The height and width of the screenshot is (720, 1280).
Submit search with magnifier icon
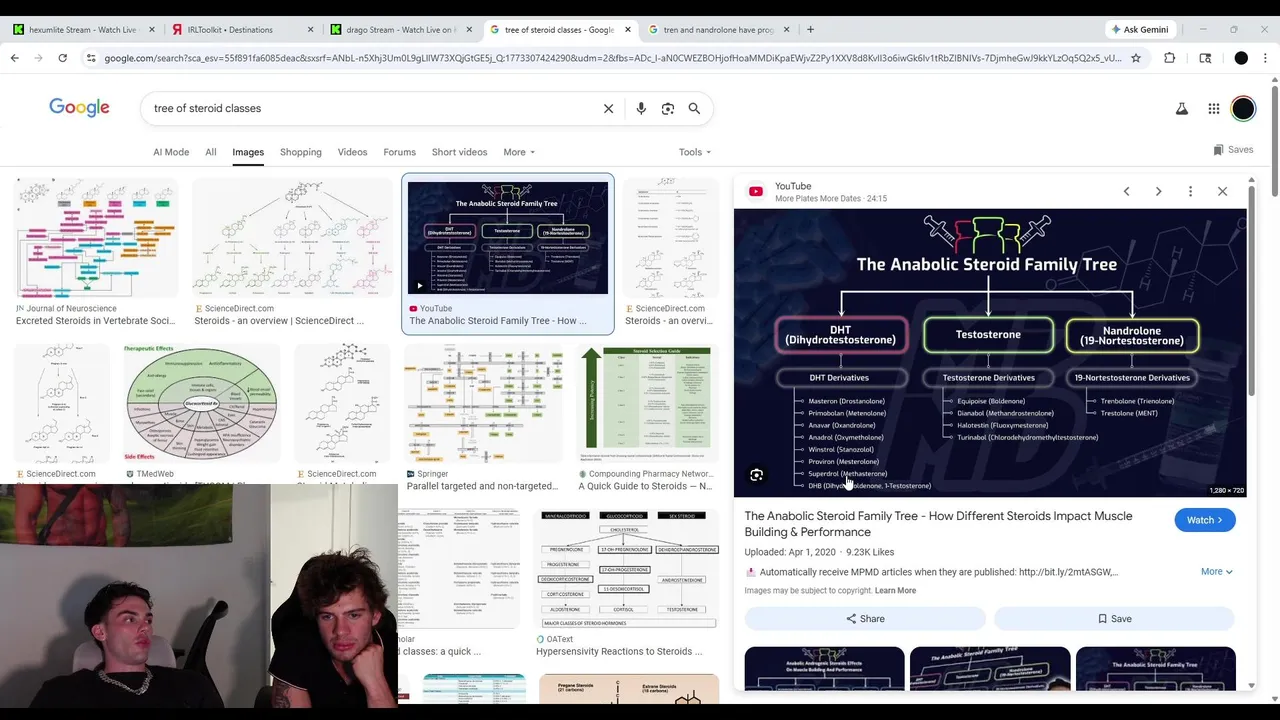coord(694,108)
